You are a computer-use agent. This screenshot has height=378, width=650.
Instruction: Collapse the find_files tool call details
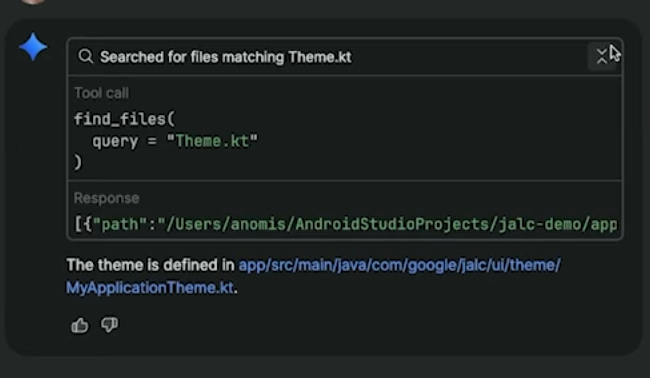(x=601, y=56)
